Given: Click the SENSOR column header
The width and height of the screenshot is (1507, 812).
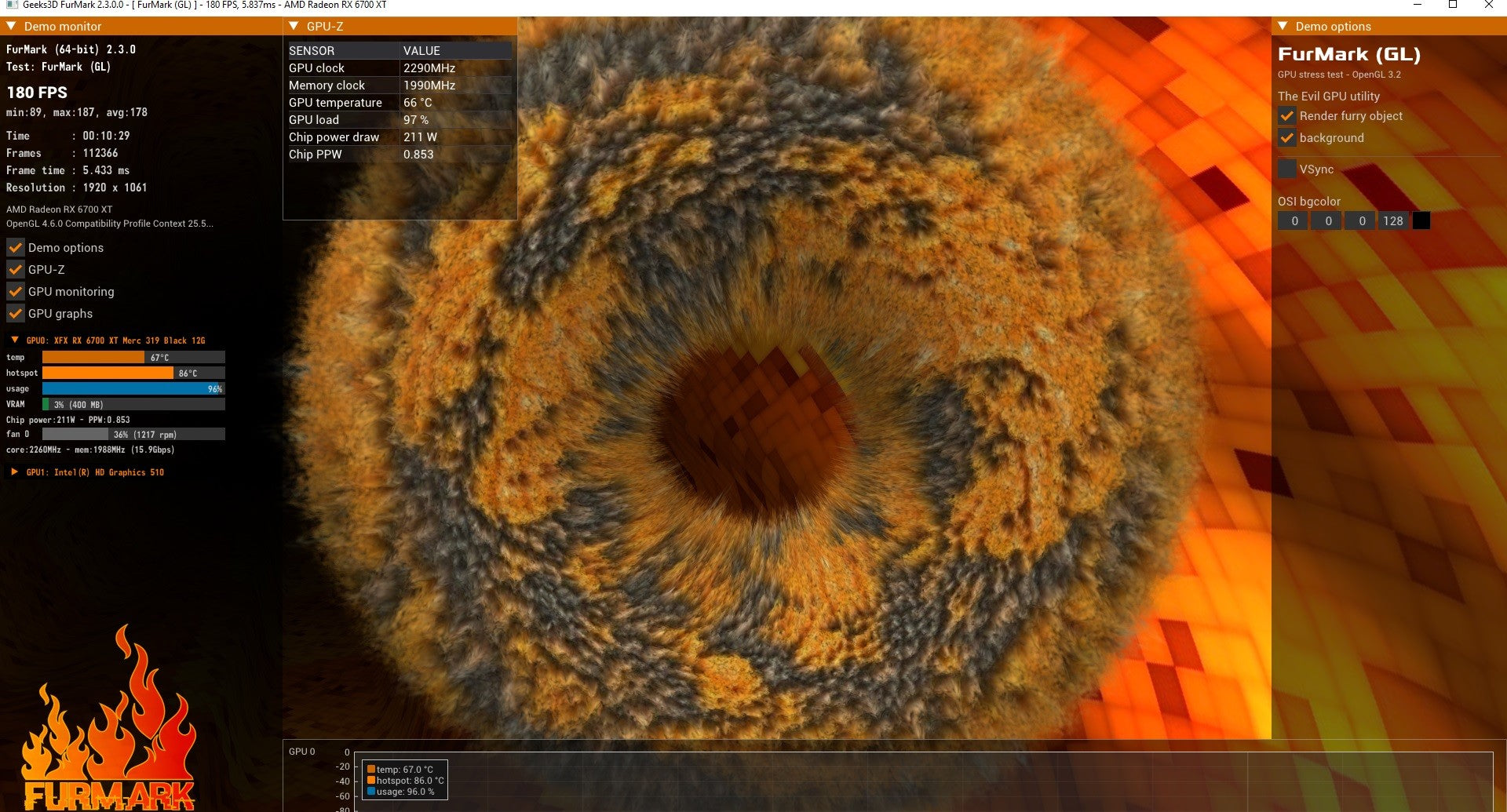Looking at the screenshot, I should click(x=343, y=50).
